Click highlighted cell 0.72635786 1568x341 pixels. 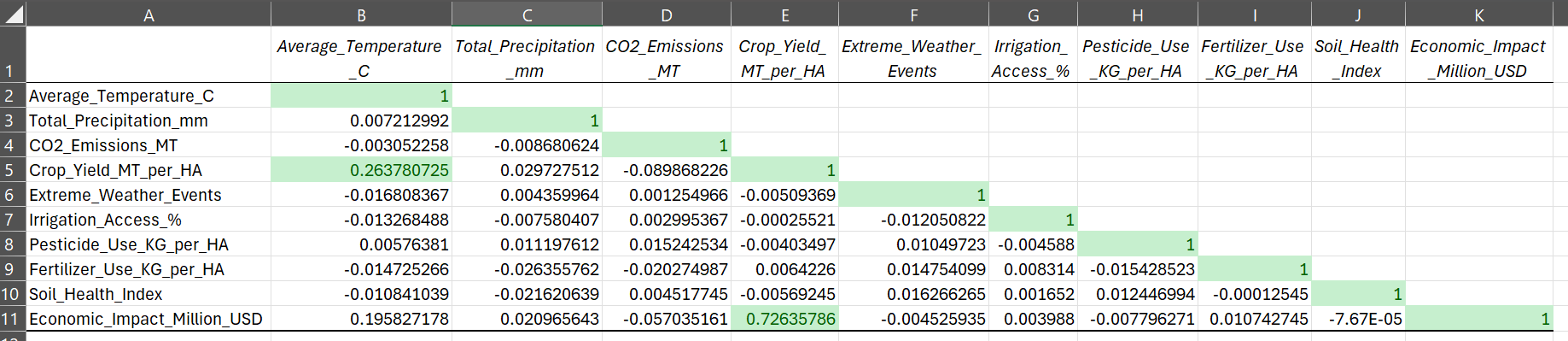click(784, 319)
